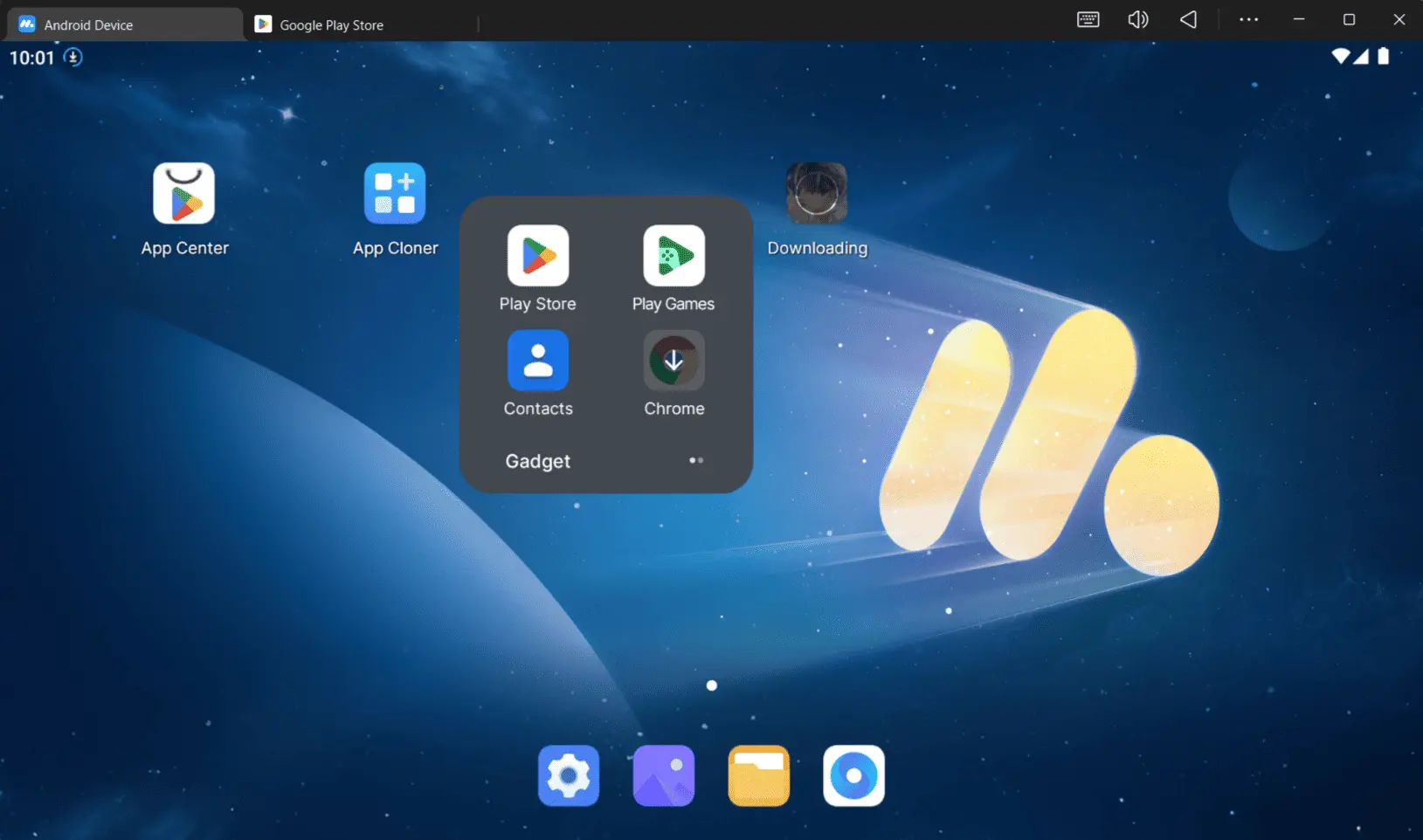
Task: Open the blue circle browser in dock
Action: tap(853, 775)
